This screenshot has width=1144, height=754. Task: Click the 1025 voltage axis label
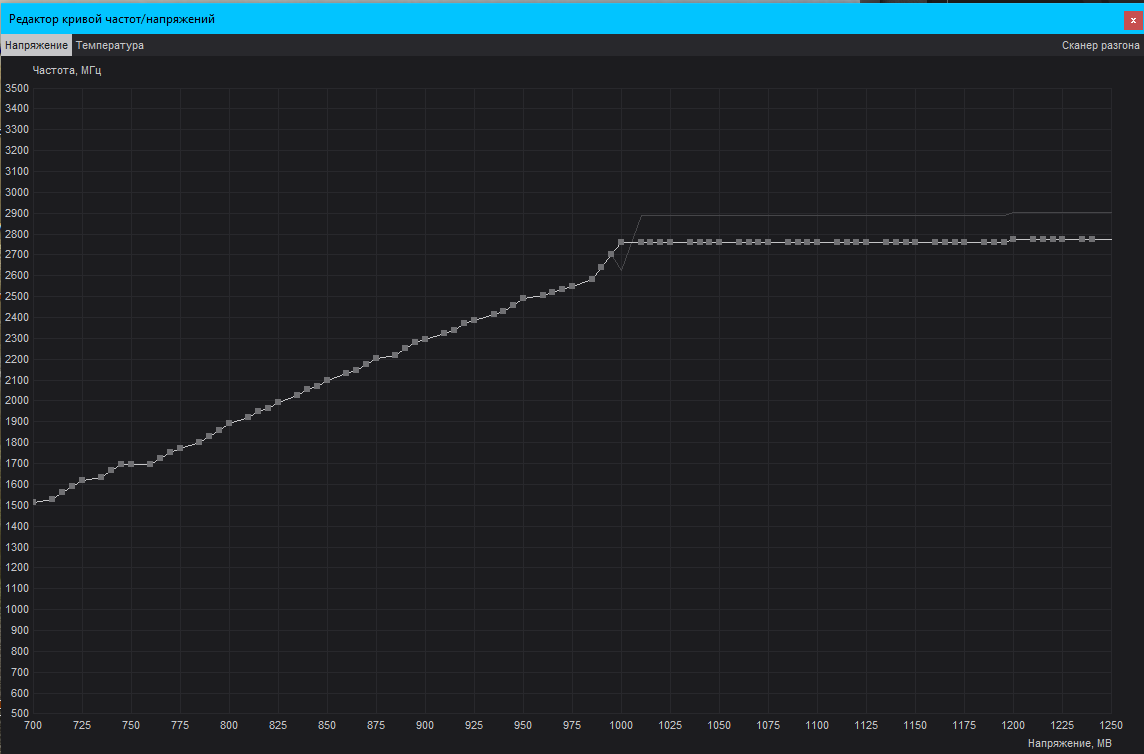point(670,726)
